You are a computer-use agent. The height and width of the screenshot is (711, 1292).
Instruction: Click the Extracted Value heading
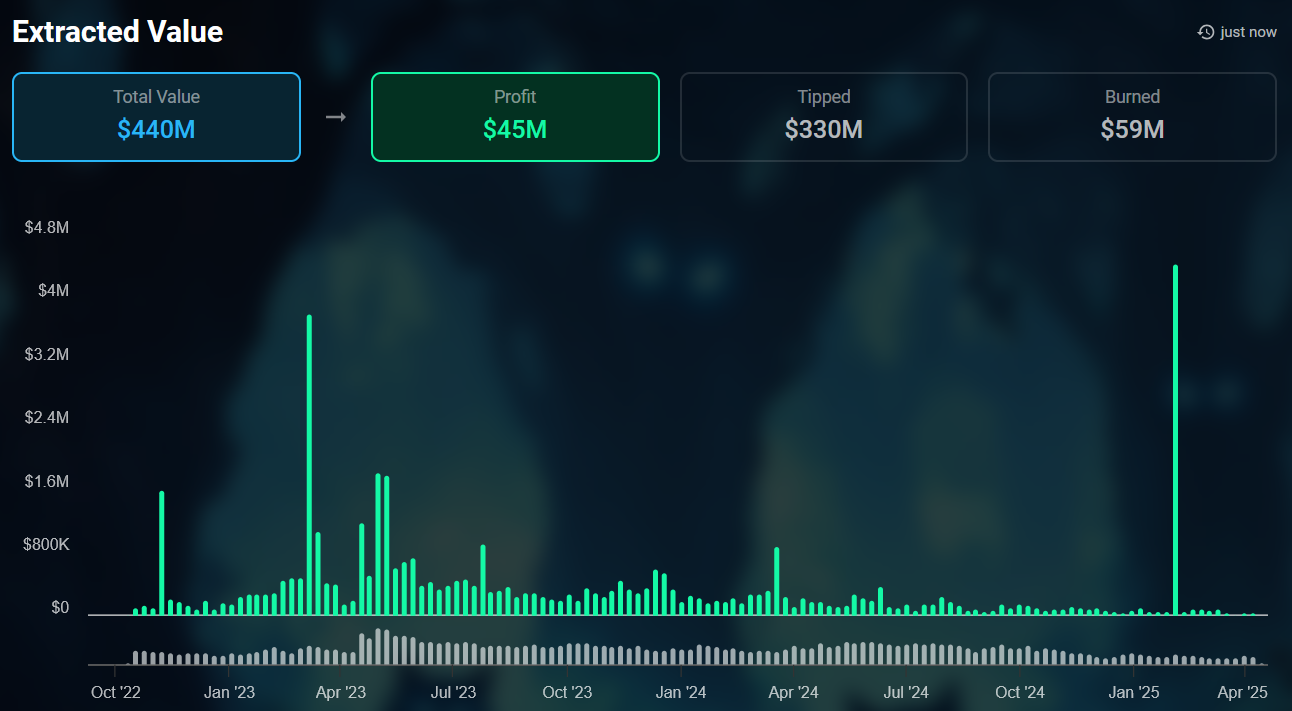pos(117,32)
